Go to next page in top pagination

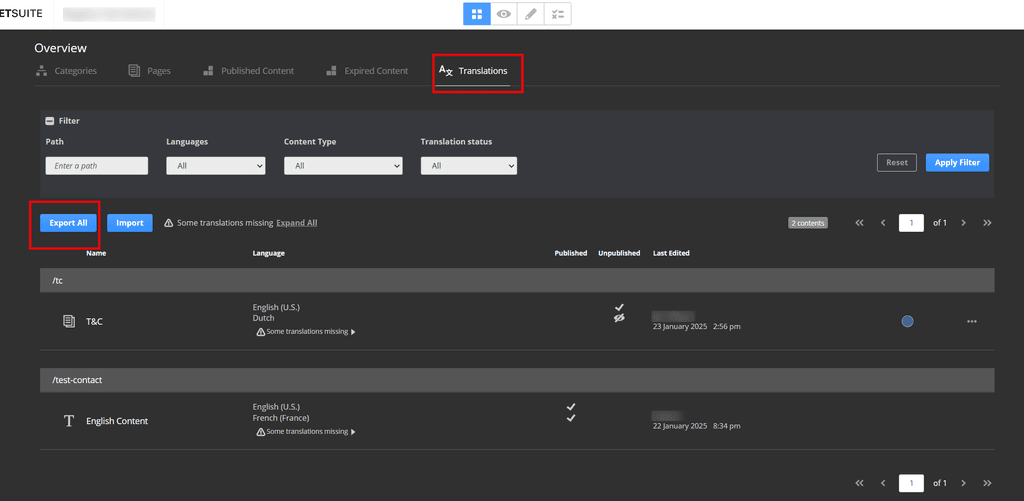[963, 223]
